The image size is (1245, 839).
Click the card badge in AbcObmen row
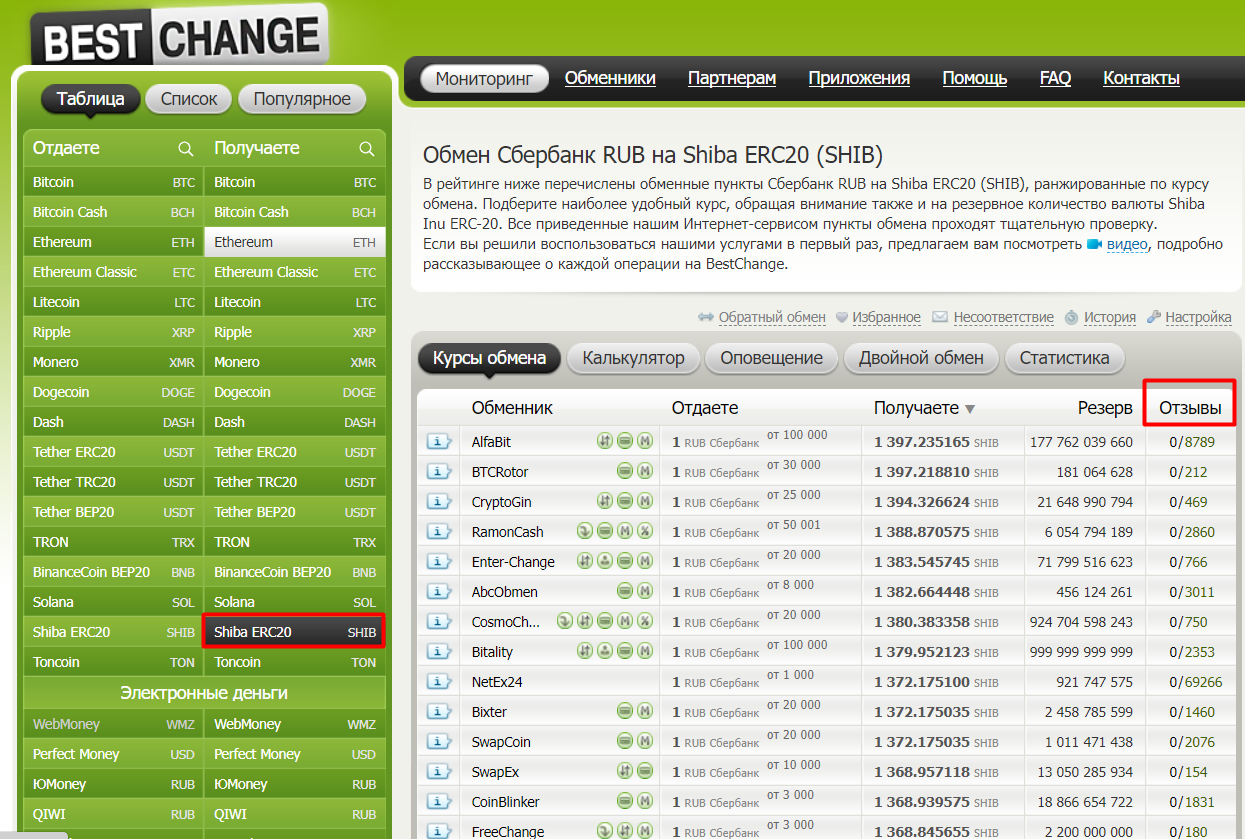(624, 592)
